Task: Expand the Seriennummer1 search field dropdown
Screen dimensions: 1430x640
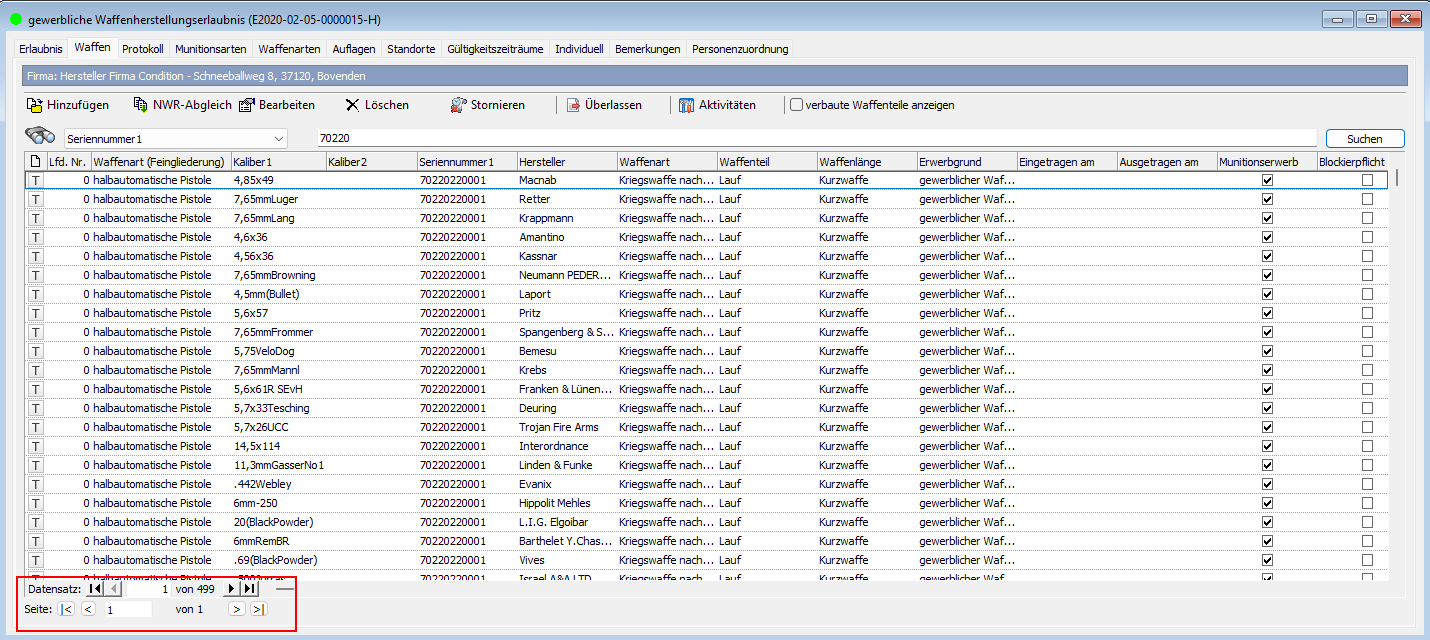Action: tap(277, 139)
